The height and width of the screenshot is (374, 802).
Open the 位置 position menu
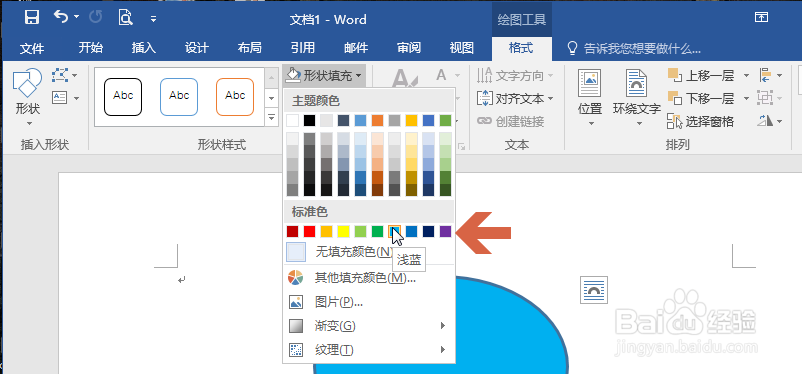click(x=589, y=98)
